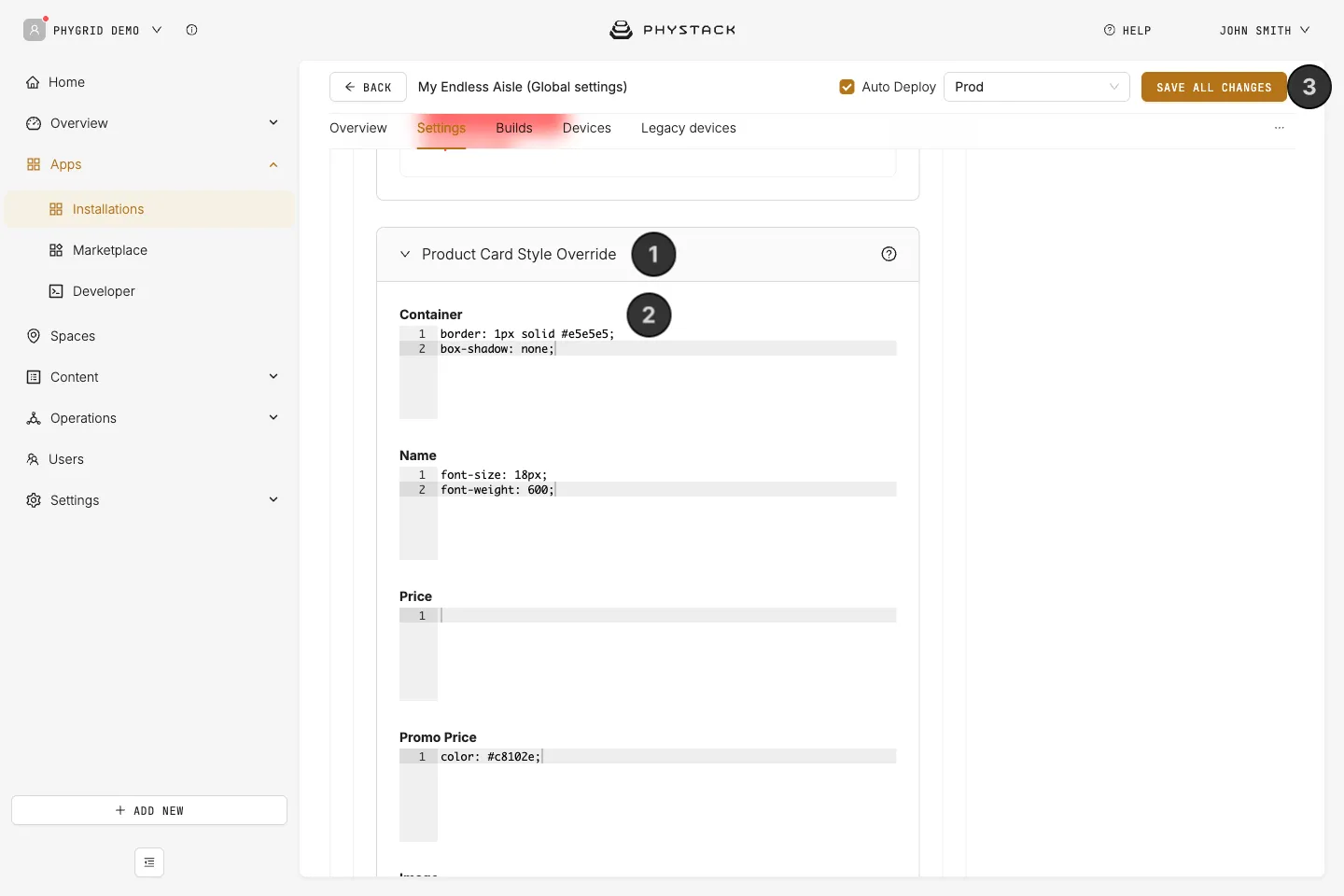Collapse the Apps sidebar submenu chevron
Image resolution: width=1344 pixels, height=896 pixels.
pos(273,164)
